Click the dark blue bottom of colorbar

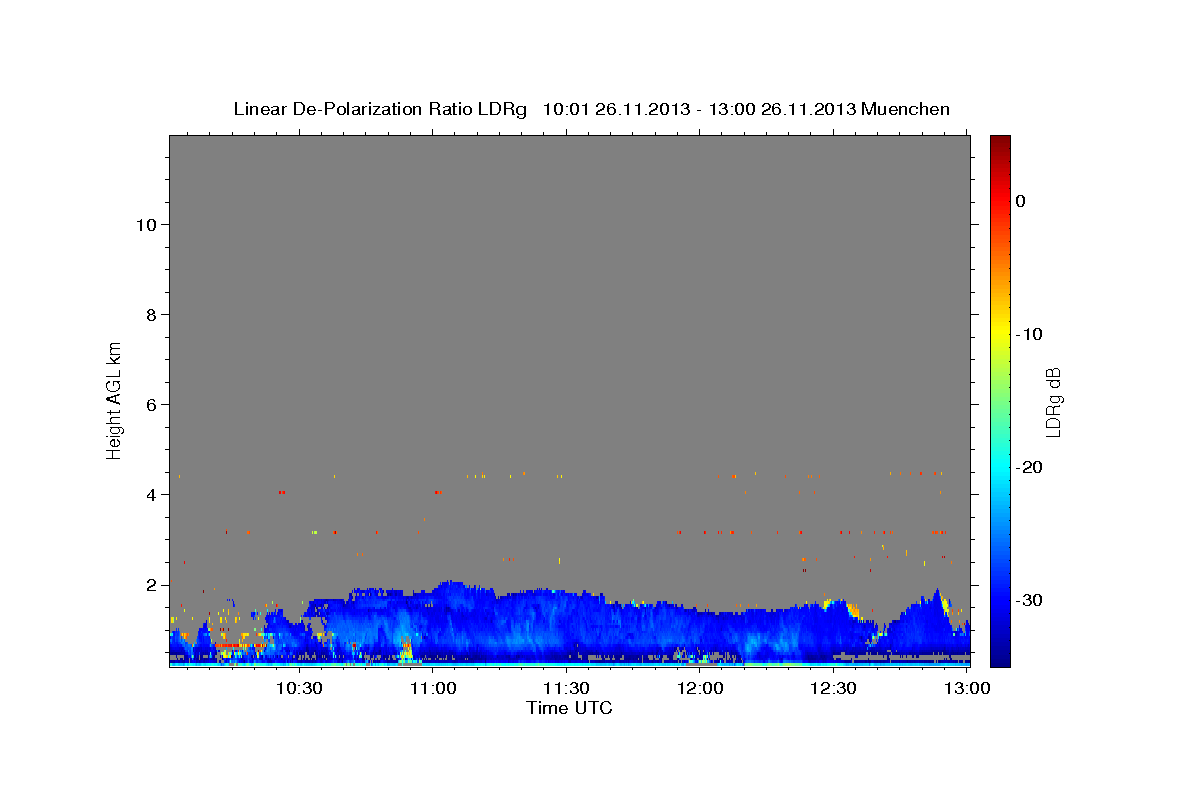point(1000,655)
